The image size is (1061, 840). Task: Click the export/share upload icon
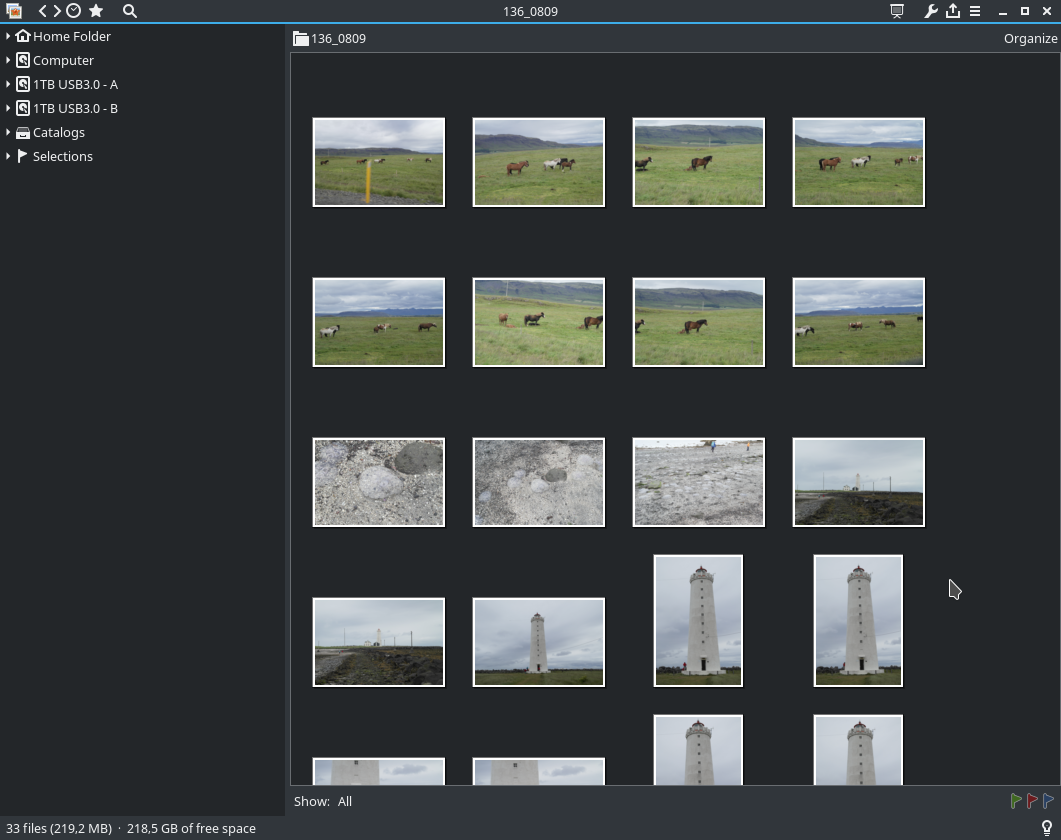[x=953, y=11]
